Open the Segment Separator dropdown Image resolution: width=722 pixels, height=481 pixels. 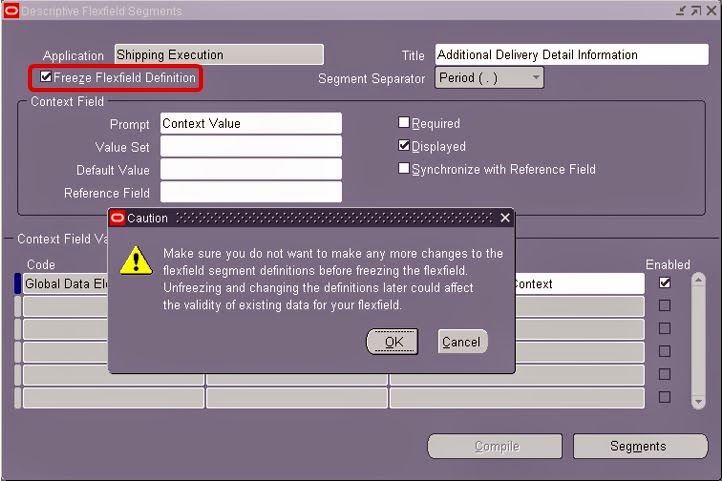point(489,77)
